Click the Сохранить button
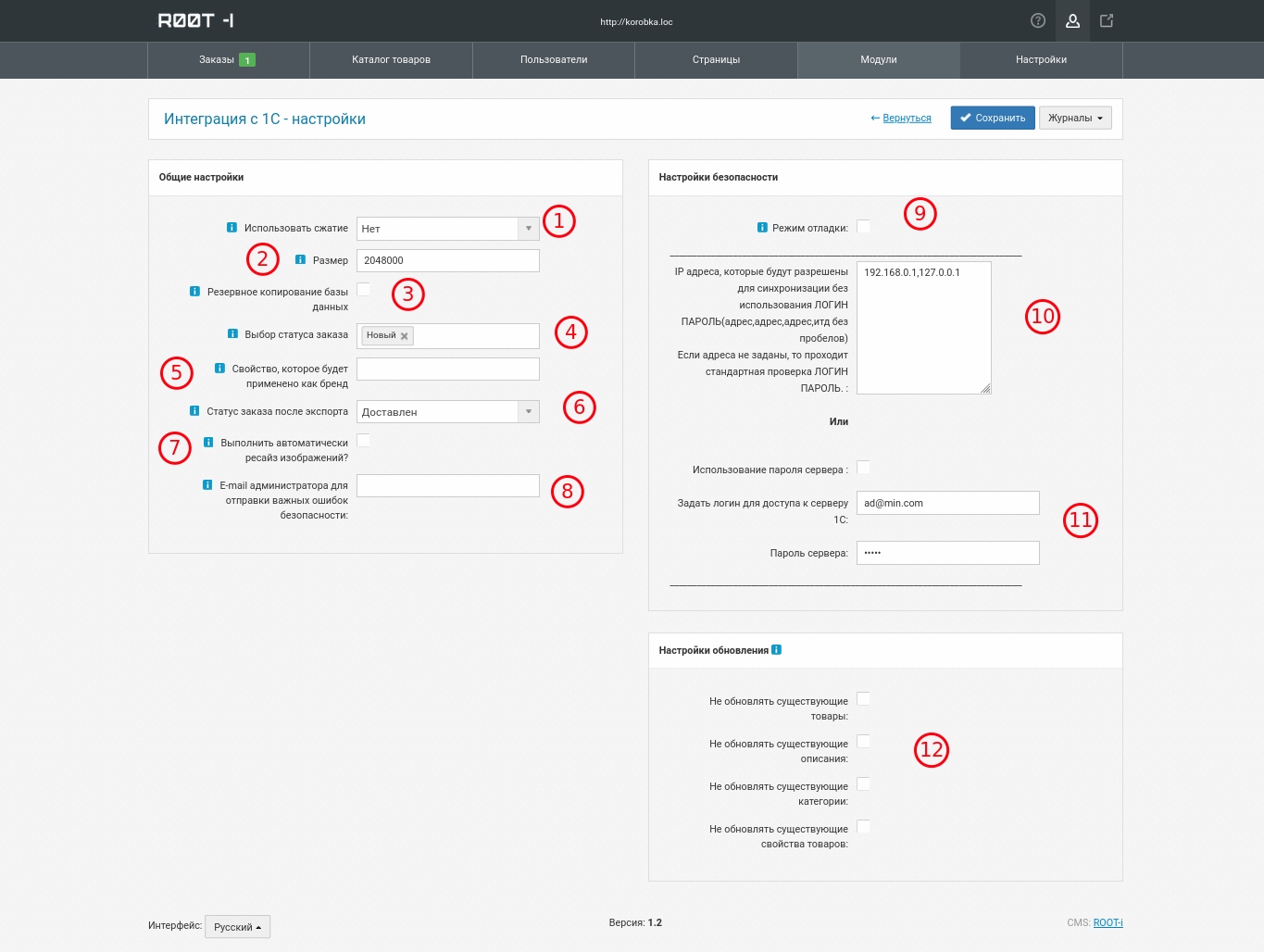The image size is (1264, 952). point(993,118)
